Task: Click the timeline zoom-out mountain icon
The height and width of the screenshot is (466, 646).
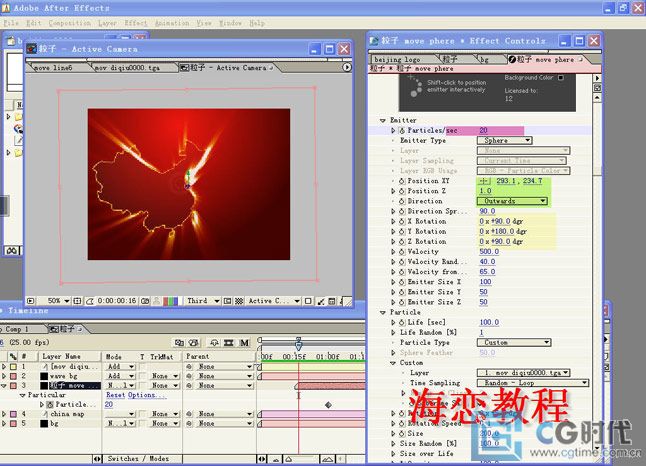Action: point(276,459)
